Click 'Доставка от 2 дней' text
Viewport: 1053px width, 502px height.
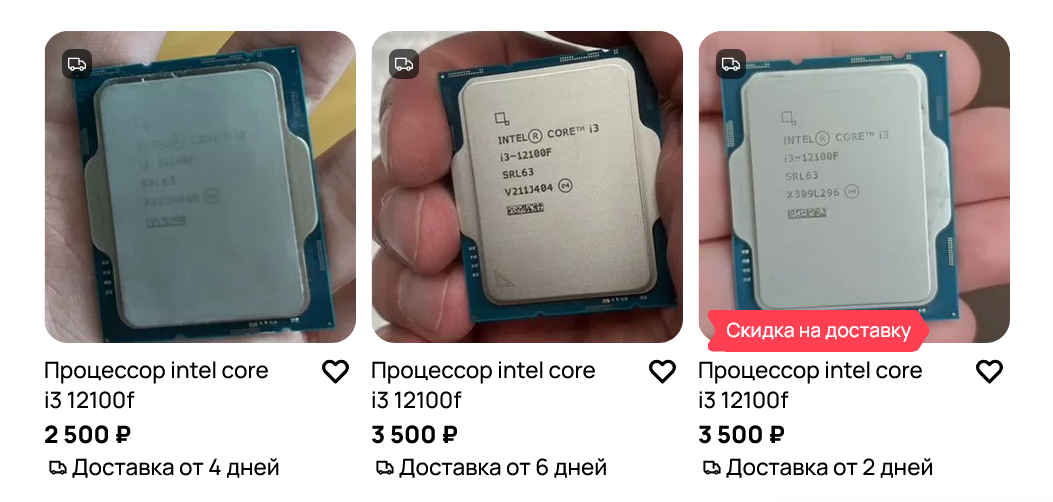coord(829,468)
